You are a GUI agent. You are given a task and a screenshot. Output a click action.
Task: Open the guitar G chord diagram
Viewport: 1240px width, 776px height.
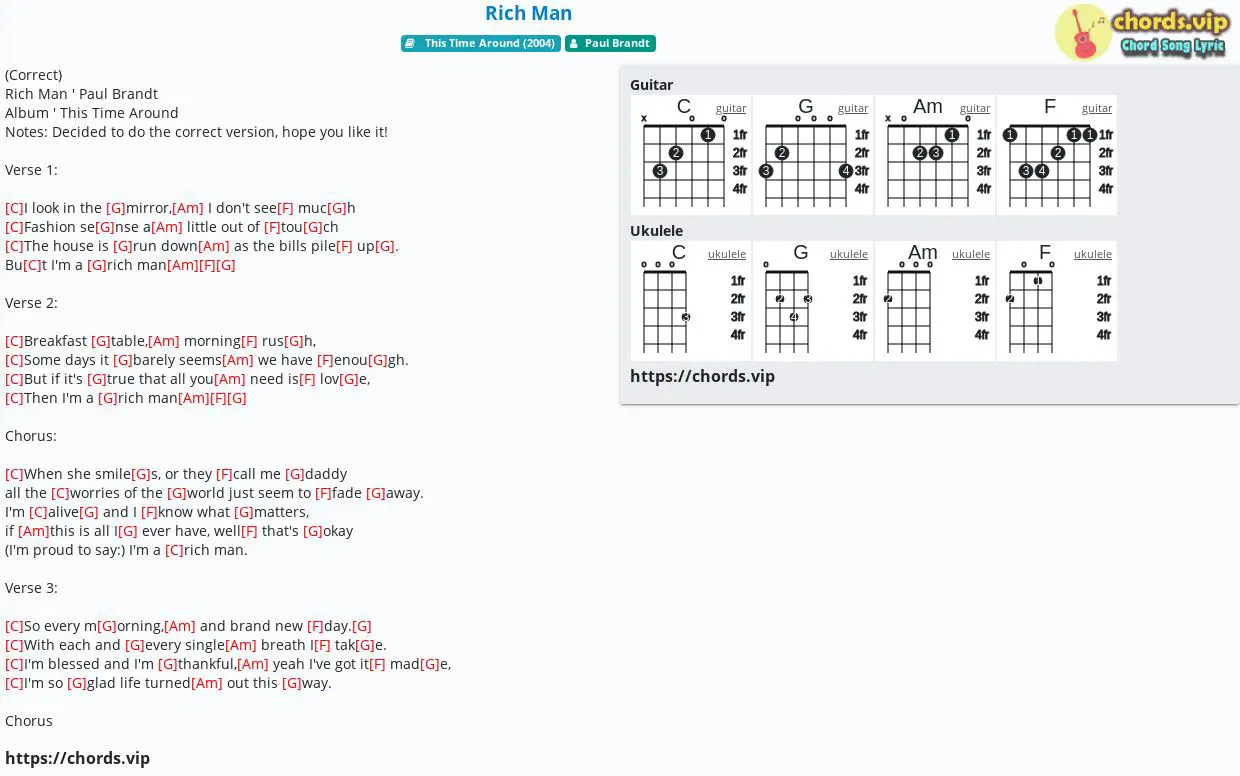813,155
